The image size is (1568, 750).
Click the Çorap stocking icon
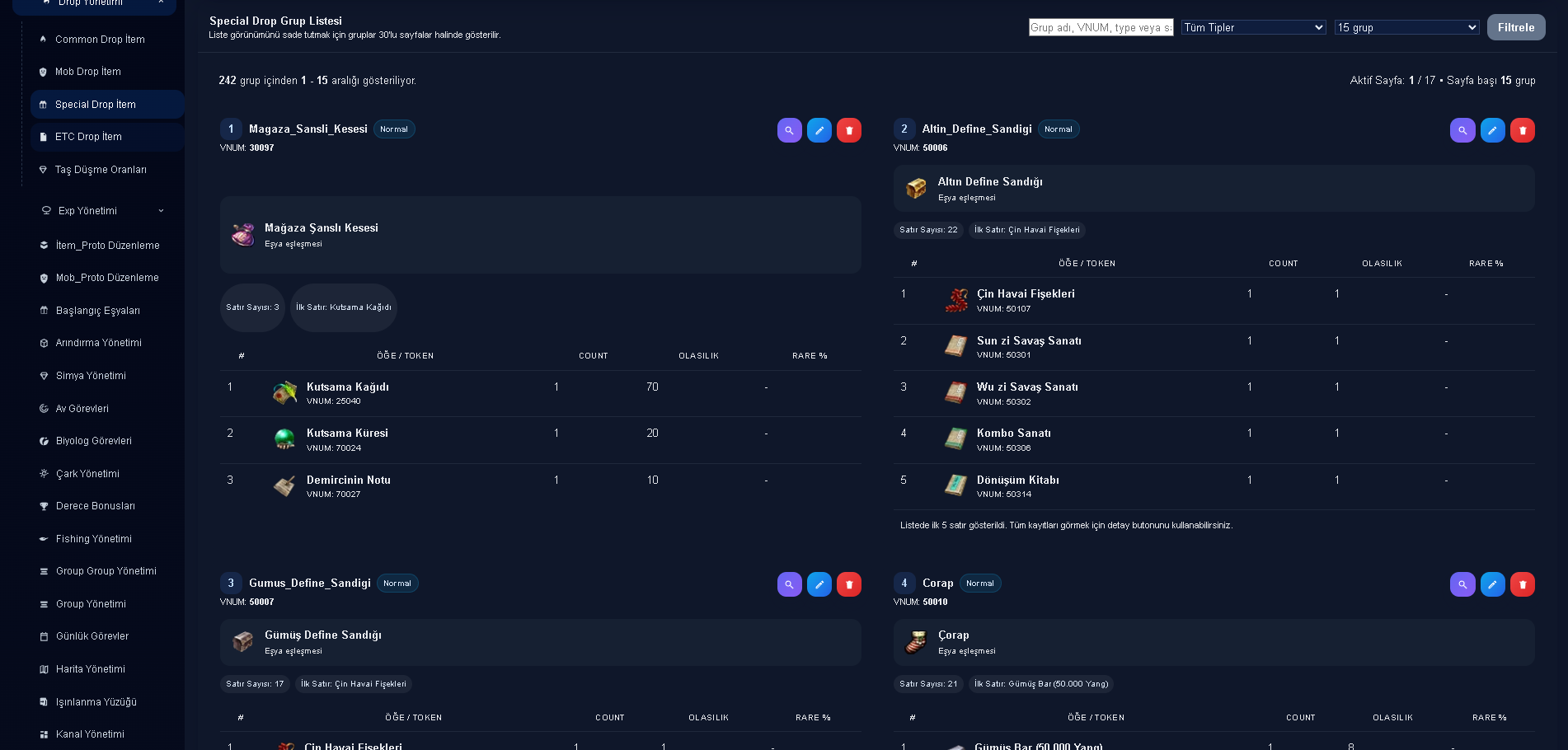(916, 642)
